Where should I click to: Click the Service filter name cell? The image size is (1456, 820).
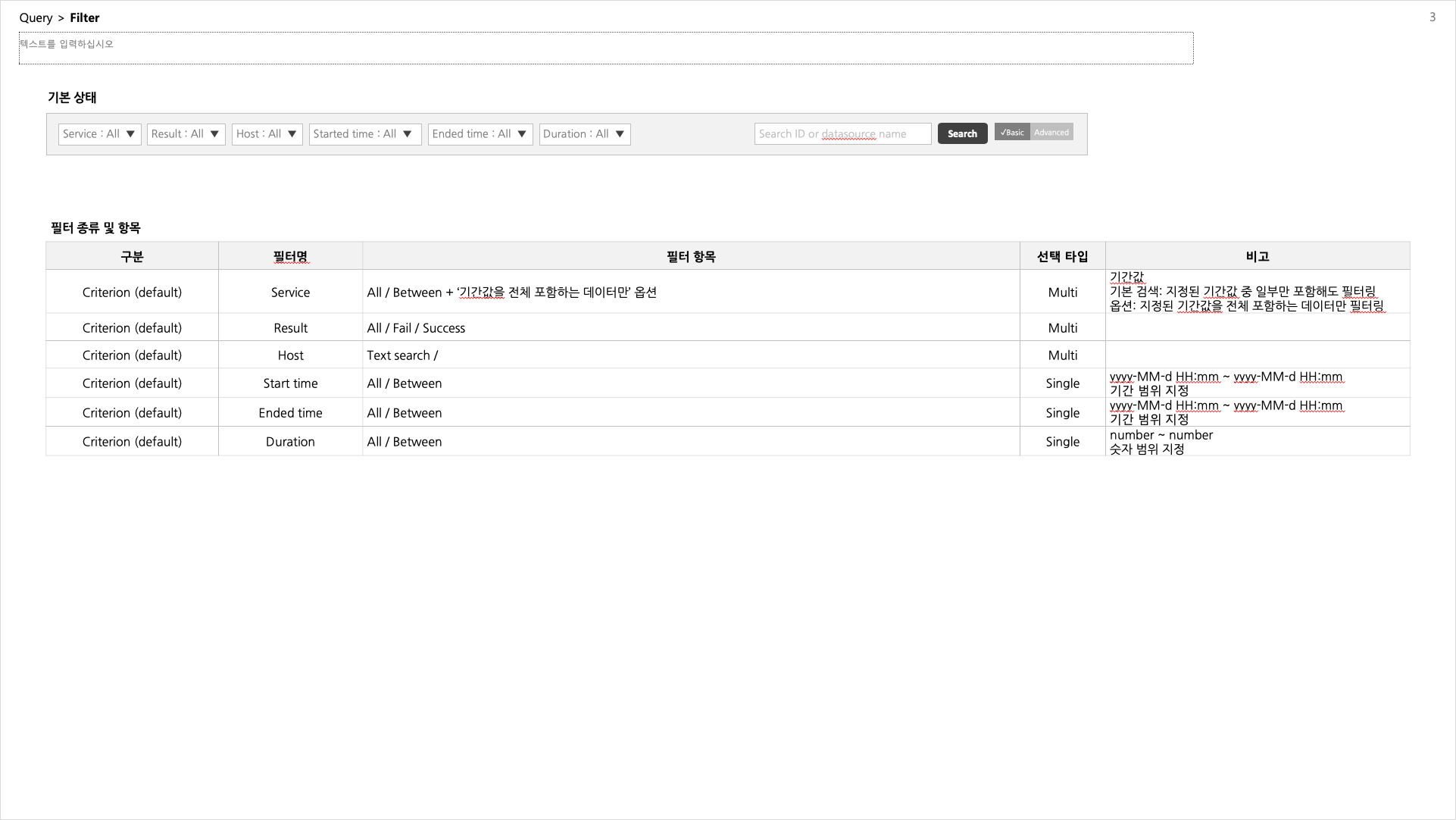click(x=290, y=292)
